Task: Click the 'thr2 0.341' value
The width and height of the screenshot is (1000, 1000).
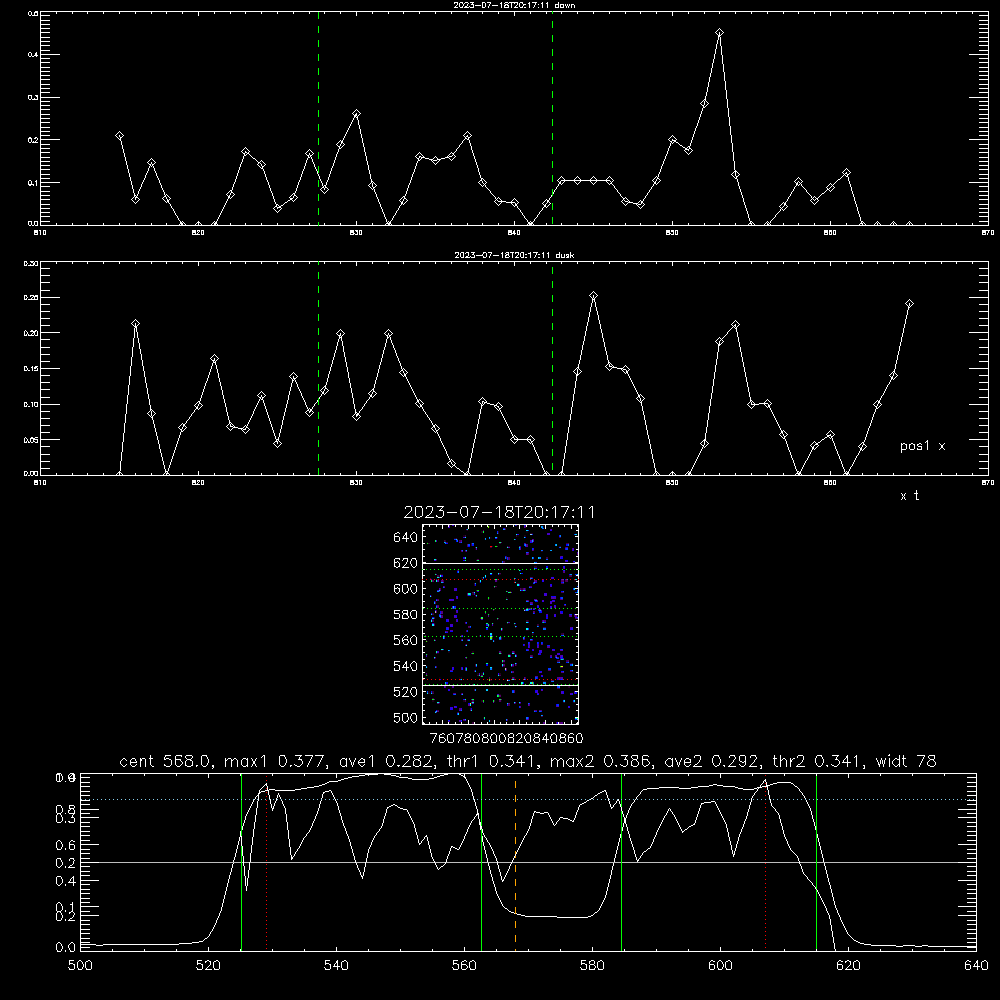Action: [818, 761]
